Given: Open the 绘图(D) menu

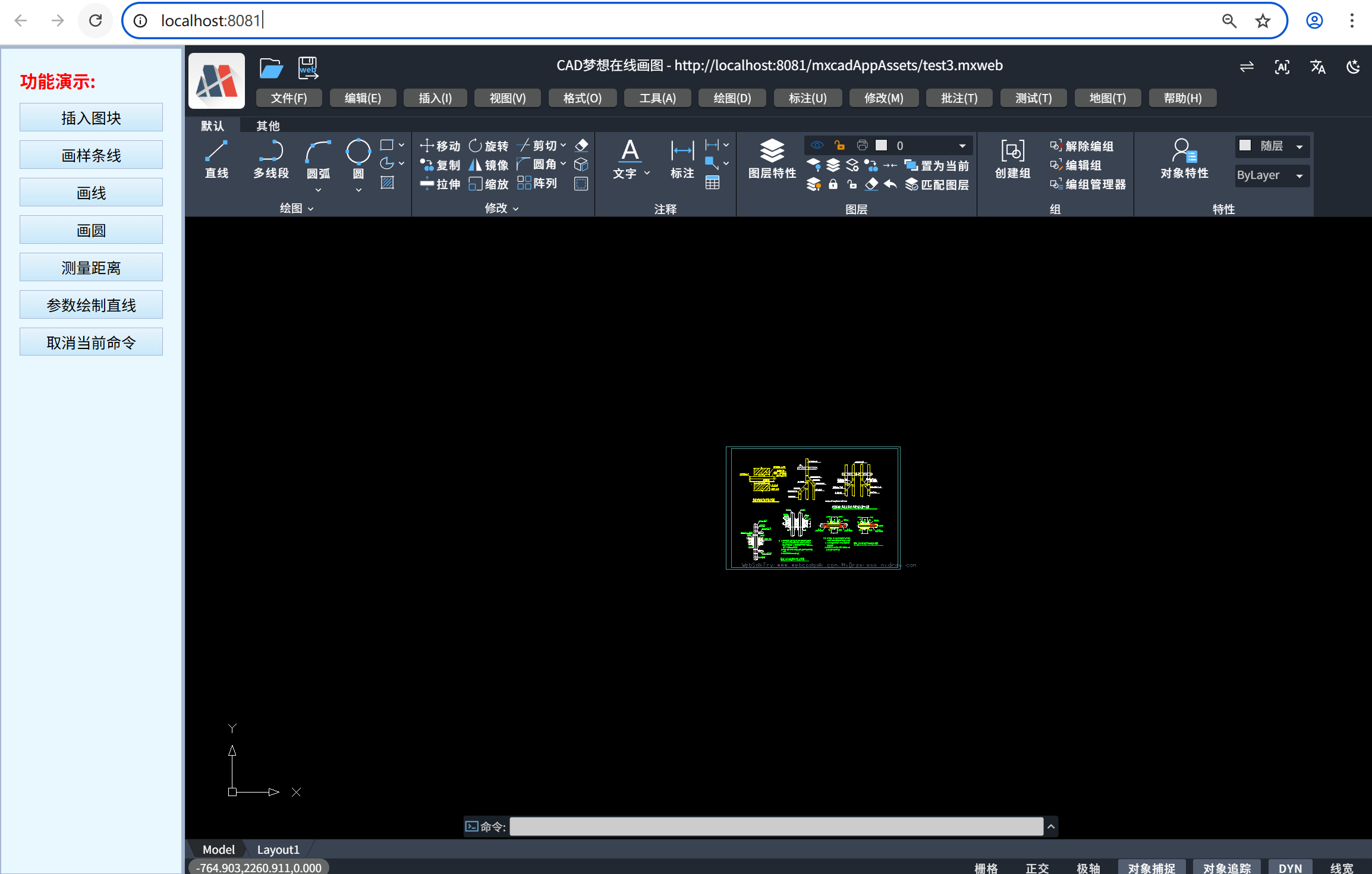Looking at the screenshot, I should [x=732, y=98].
